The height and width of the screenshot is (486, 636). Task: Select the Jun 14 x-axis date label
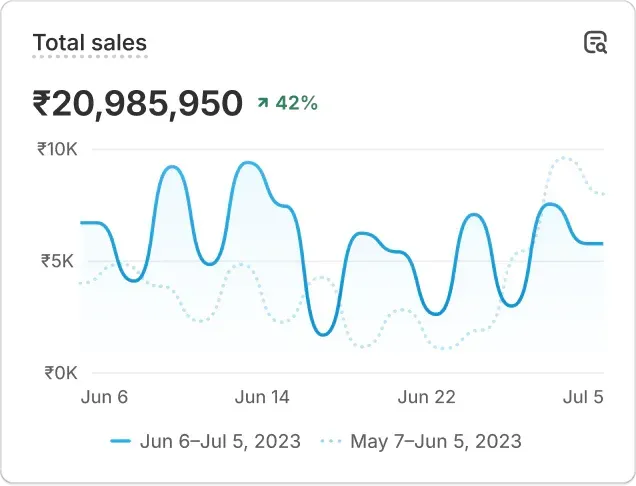[262, 397]
